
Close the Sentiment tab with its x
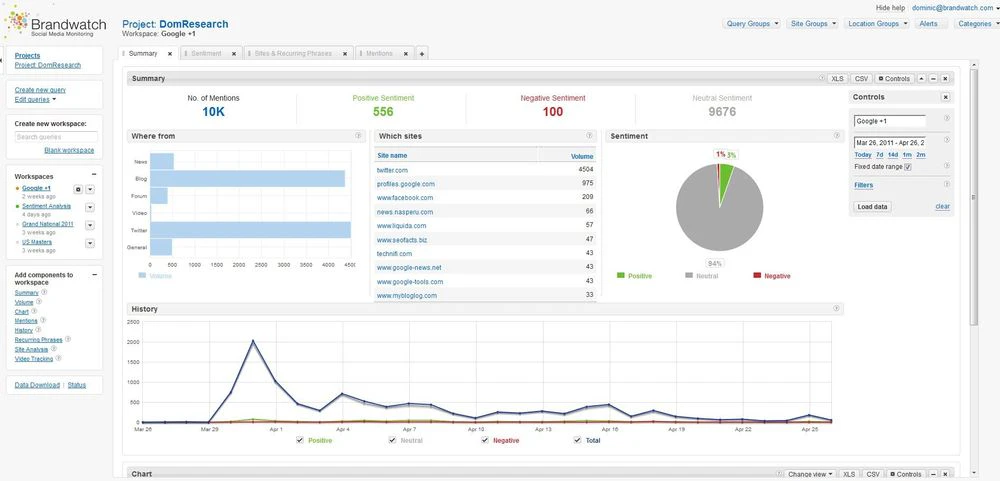click(233, 54)
